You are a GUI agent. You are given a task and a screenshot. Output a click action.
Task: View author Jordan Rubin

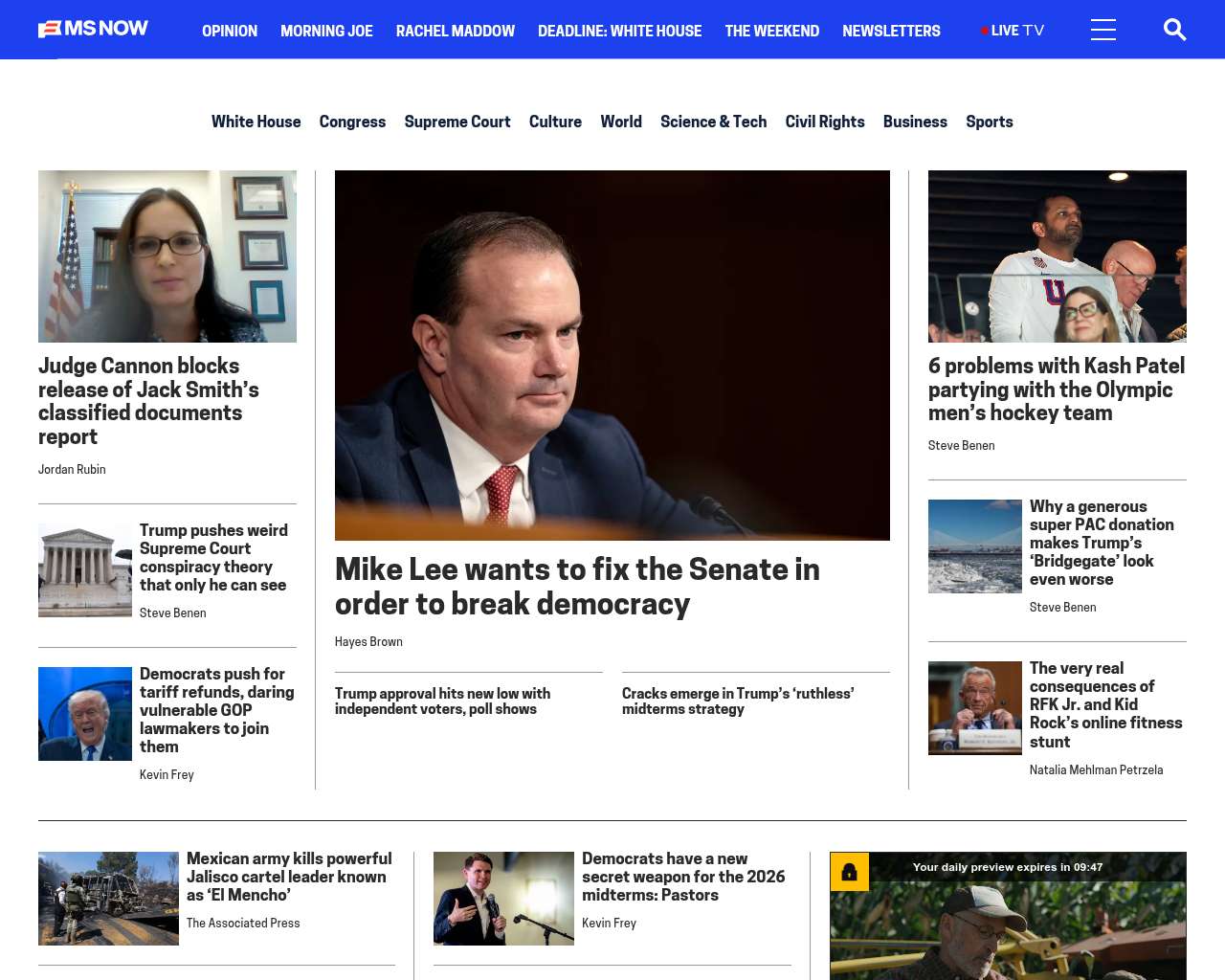(x=72, y=469)
